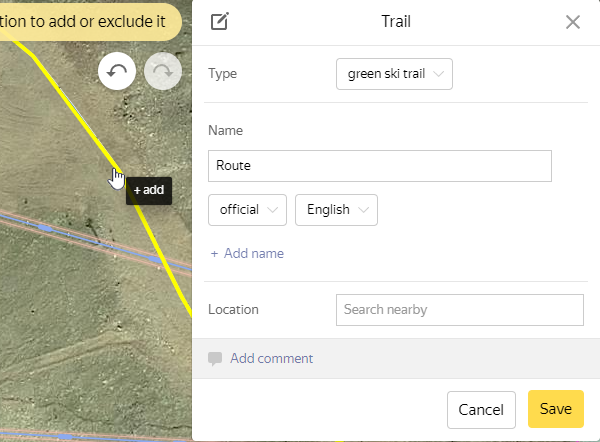Image resolution: width=600 pixels, height=442 pixels.
Task: Click the "+ add" tooltip on map
Action: pos(149,190)
